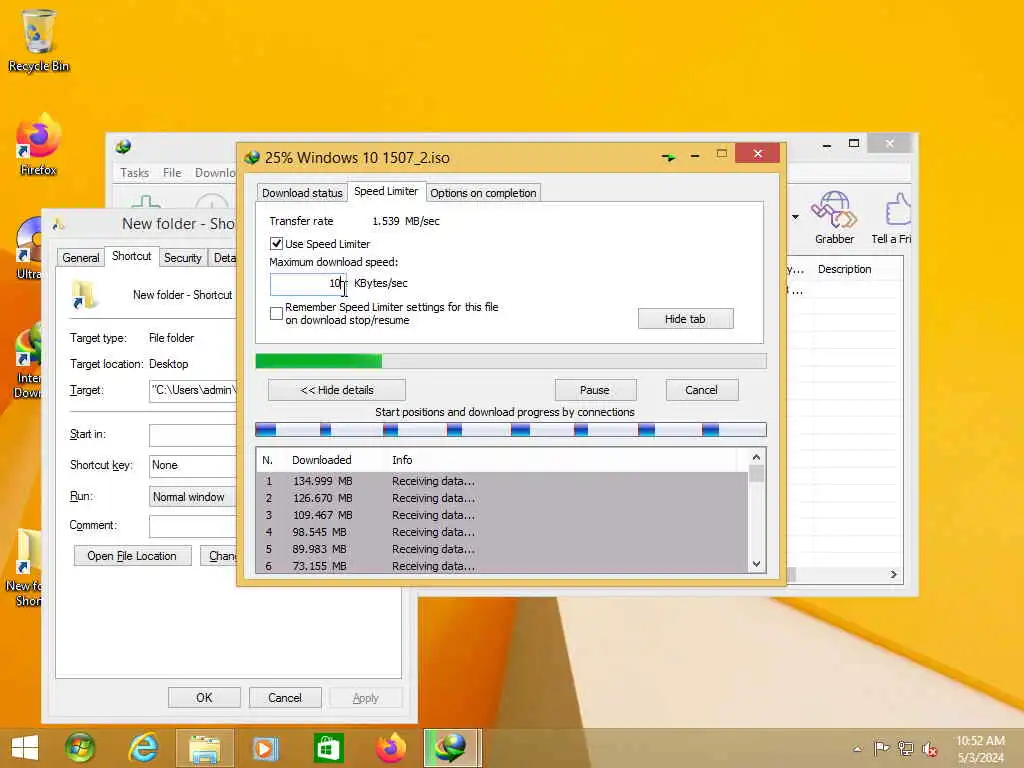Open Windows Store from taskbar
Viewport: 1024px width, 768px height.
coord(328,748)
